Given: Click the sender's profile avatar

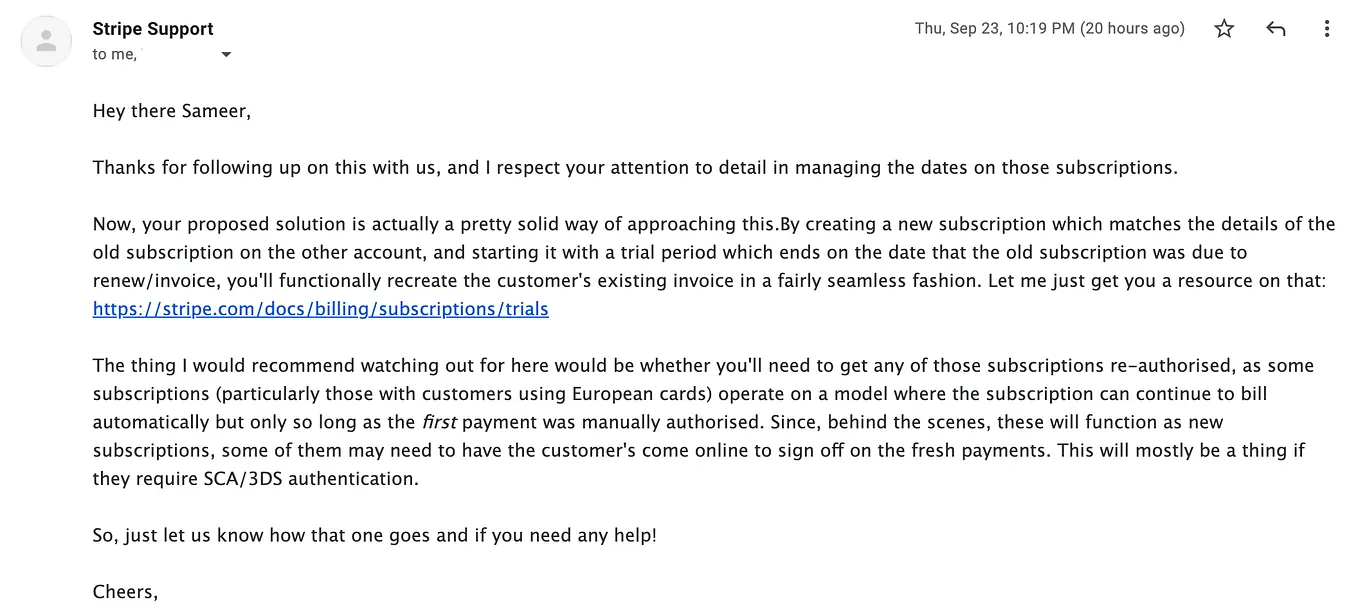Looking at the screenshot, I should pyautogui.click(x=46, y=41).
